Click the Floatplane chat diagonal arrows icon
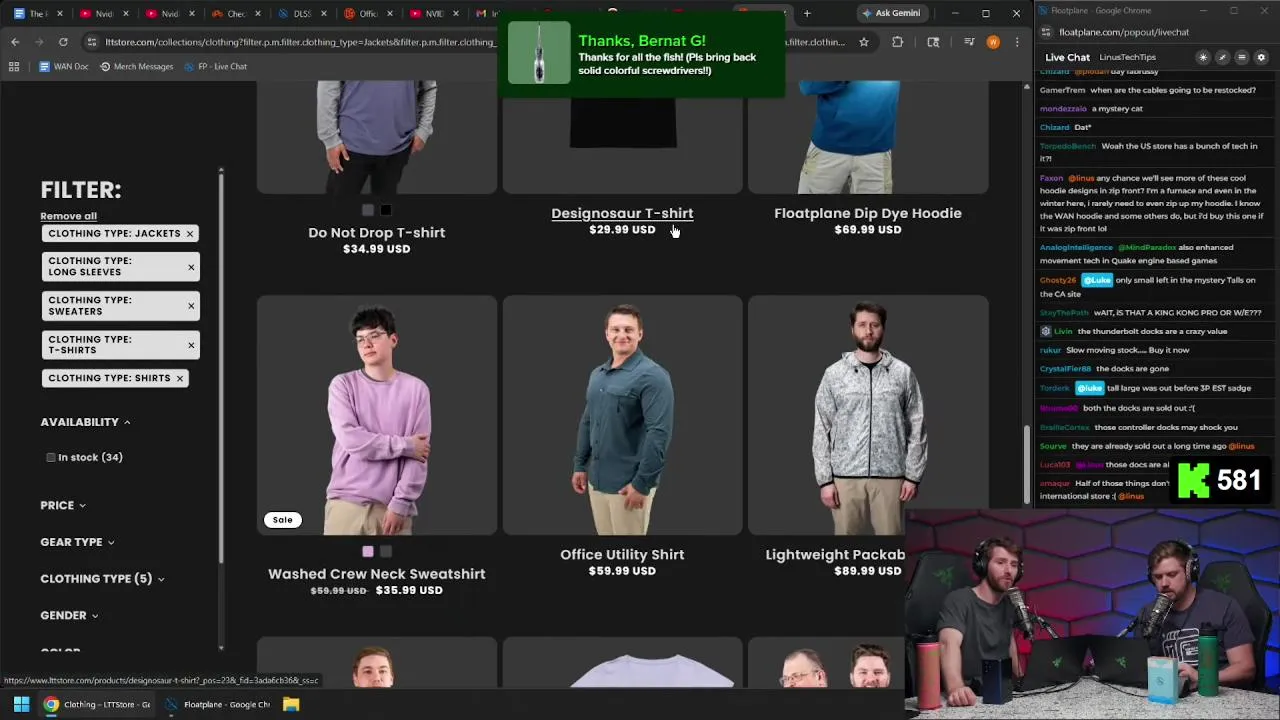1280x720 pixels. 1222,57
